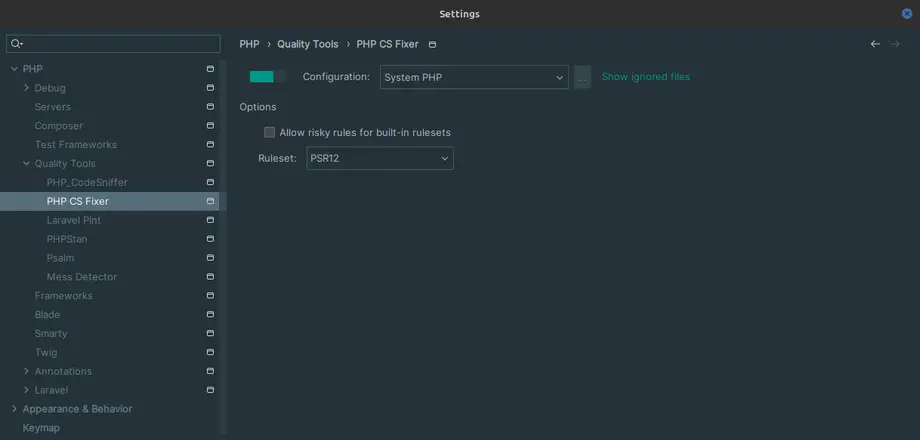The height and width of the screenshot is (440, 920).
Task: Click the project-level icon beside Blade
Action: click(210, 314)
